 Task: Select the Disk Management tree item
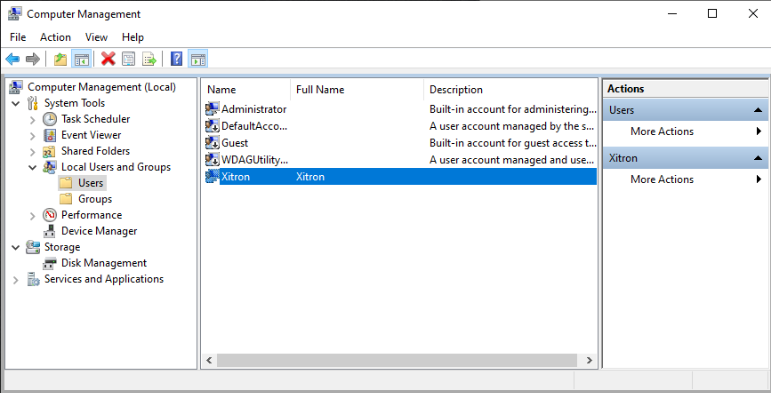(x=104, y=263)
